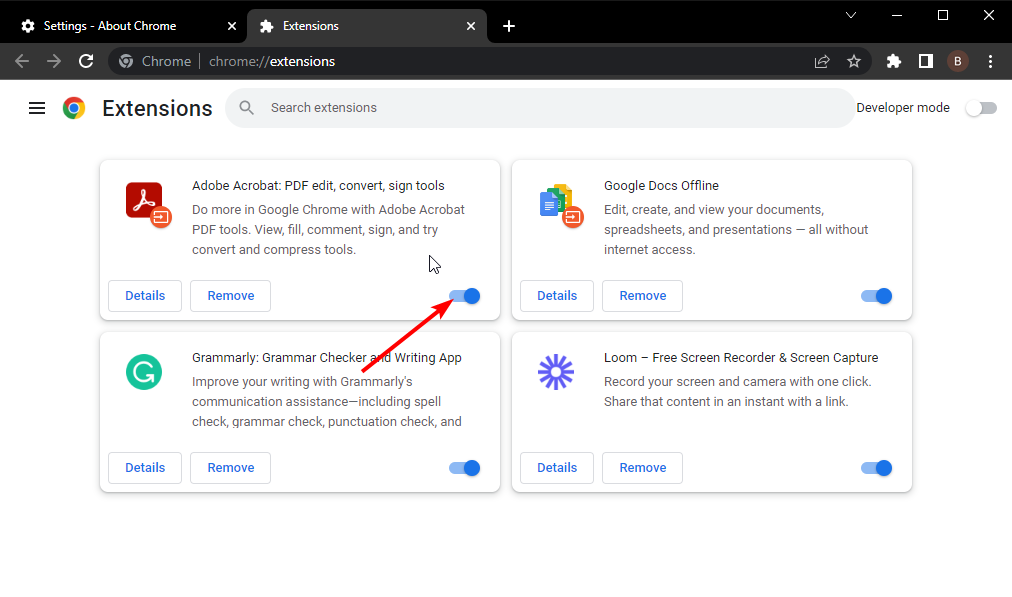The height and width of the screenshot is (597, 1012).
Task: Go forward with the browser forward arrow
Action: pyautogui.click(x=54, y=61)
